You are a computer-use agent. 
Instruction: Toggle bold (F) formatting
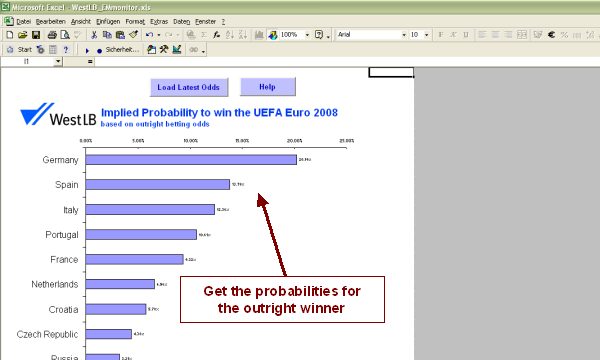[x=440, y=35]
